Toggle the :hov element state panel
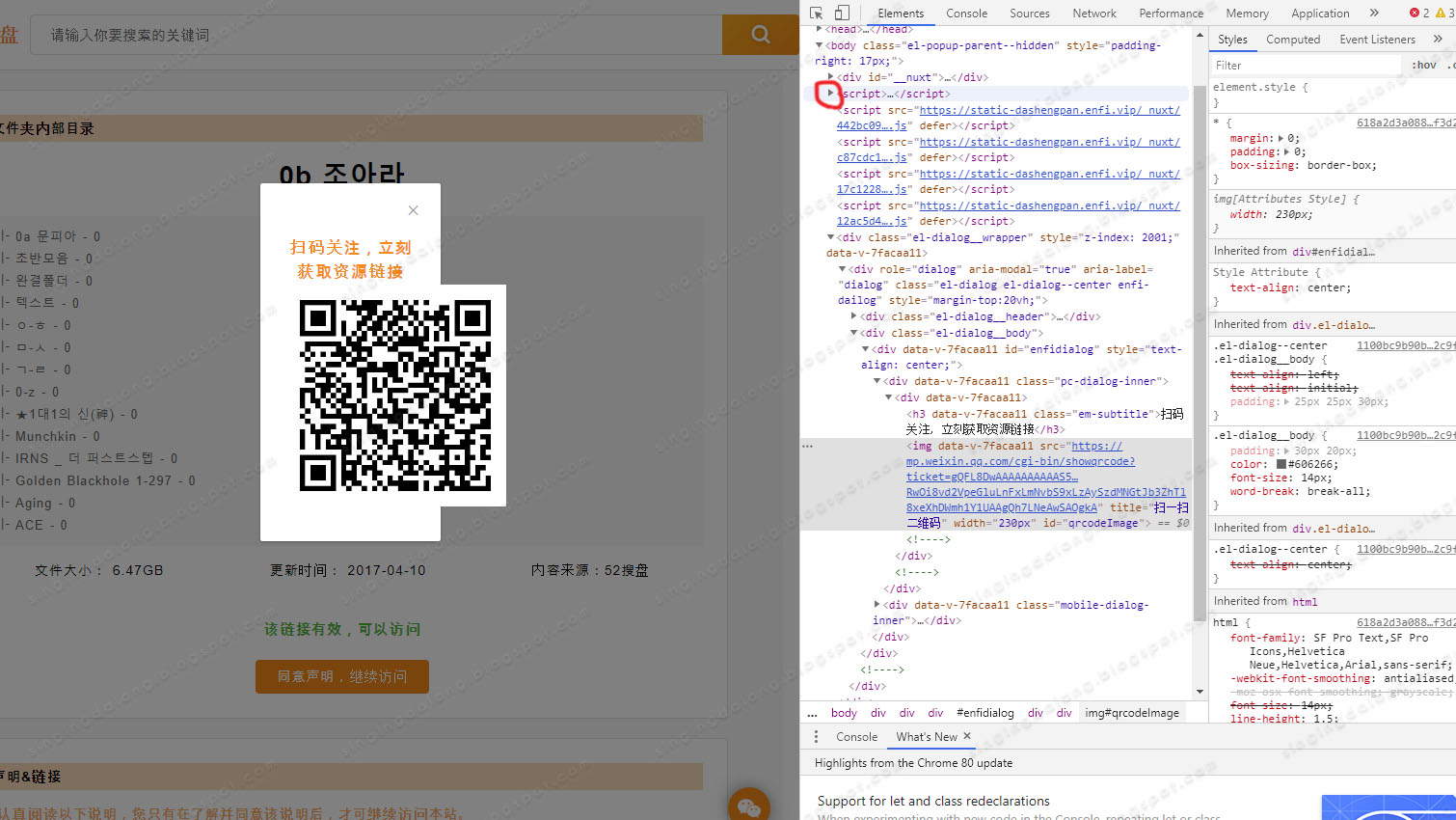1456x820 pixels. [x=1423, y=65]
